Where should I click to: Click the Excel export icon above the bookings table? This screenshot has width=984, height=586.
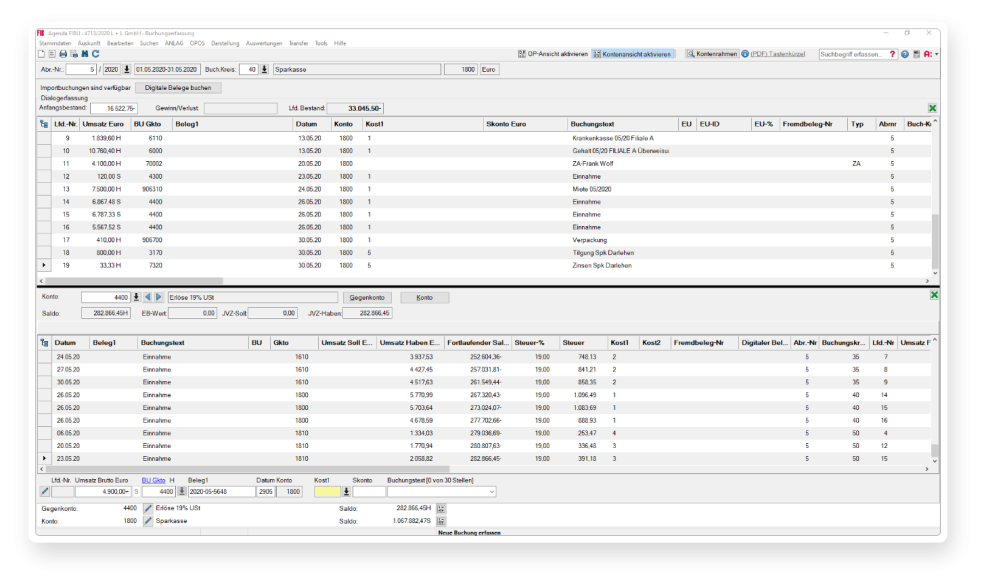[932, 108]
